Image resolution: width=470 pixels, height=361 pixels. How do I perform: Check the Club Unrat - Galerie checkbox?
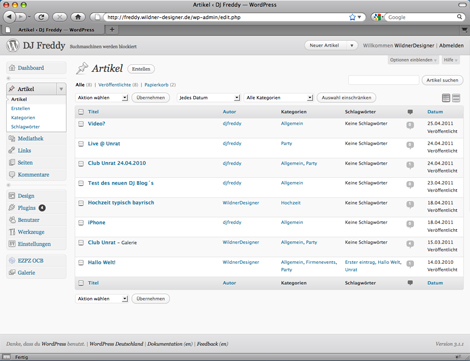(x=81, y=243)
